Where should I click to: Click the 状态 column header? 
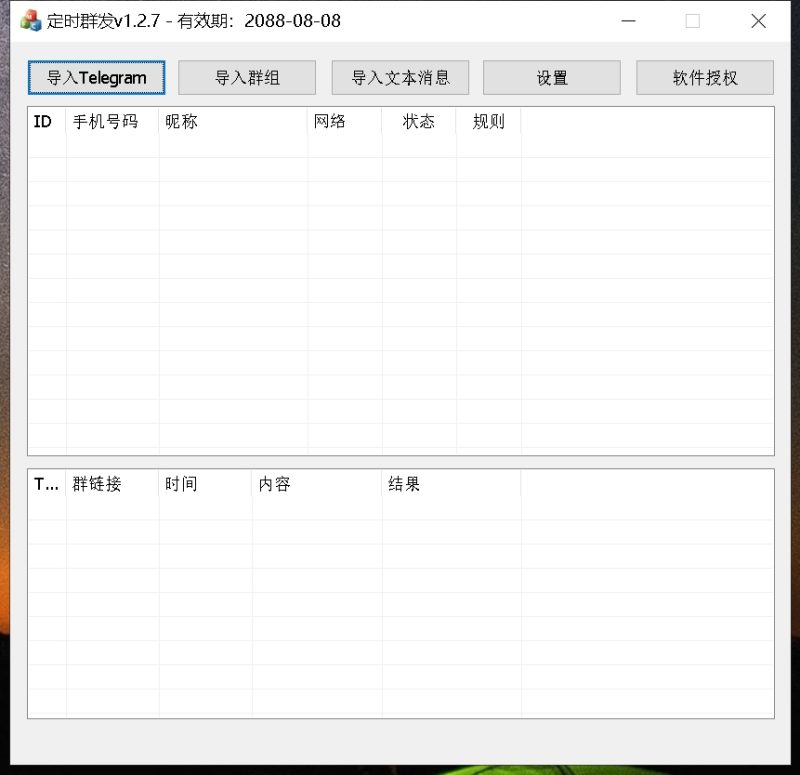(x=418, y=122)
